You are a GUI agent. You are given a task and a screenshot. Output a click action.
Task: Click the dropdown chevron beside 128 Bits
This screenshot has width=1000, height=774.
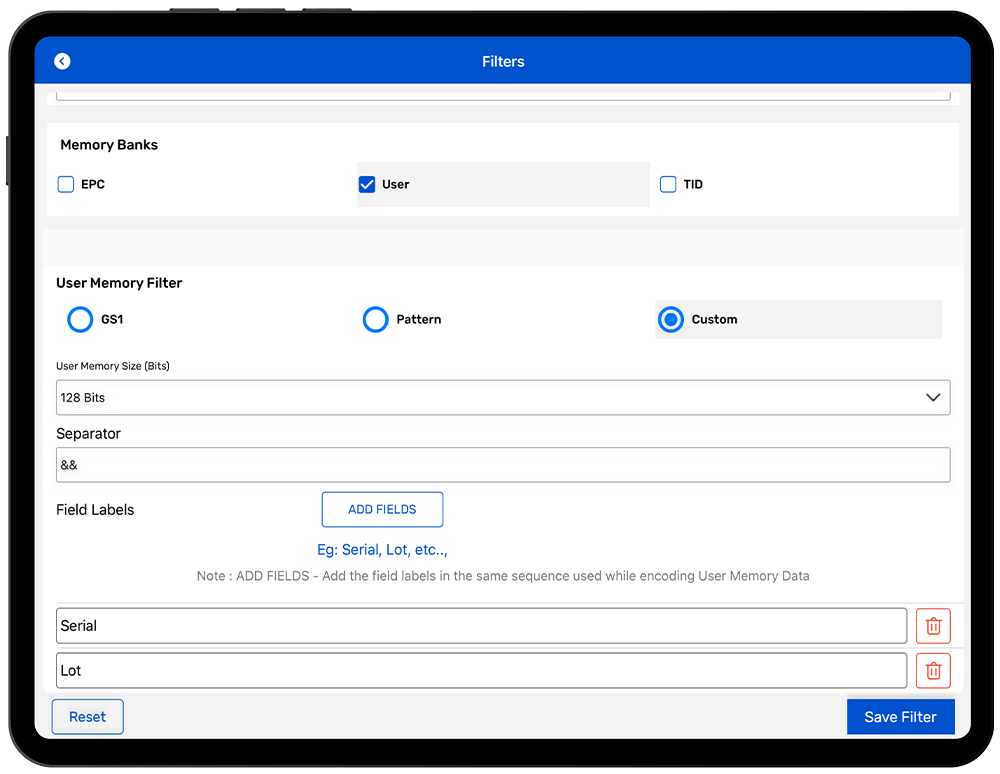(933, 397)
